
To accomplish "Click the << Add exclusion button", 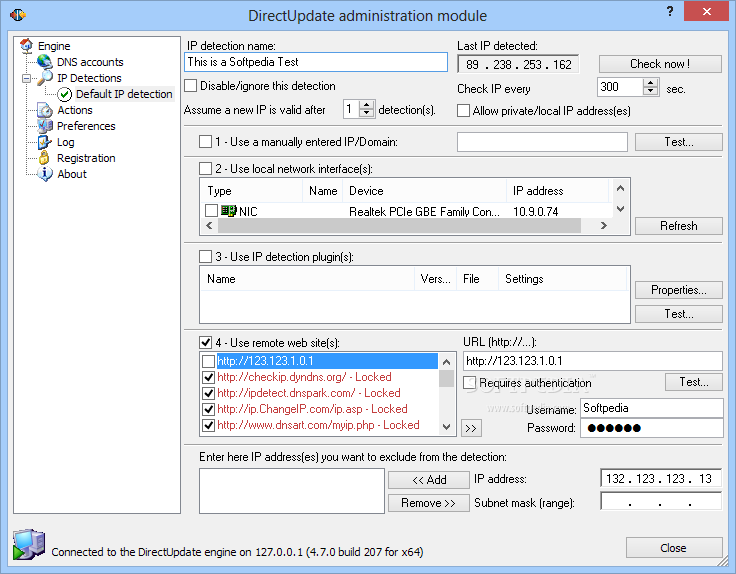I will [x=429, y=480].
